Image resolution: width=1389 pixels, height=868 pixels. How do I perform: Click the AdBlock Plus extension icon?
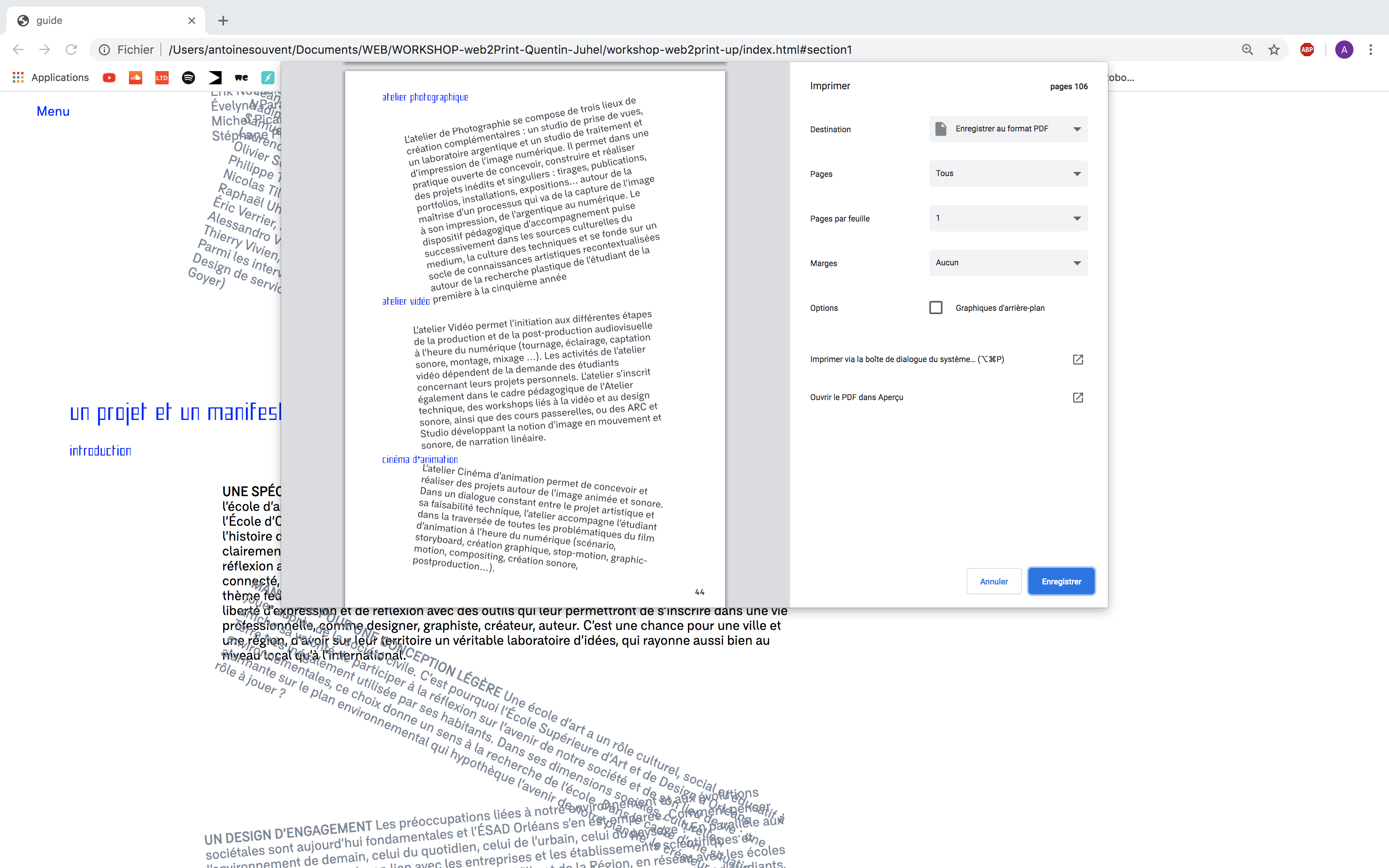[x=1307, y=50]
